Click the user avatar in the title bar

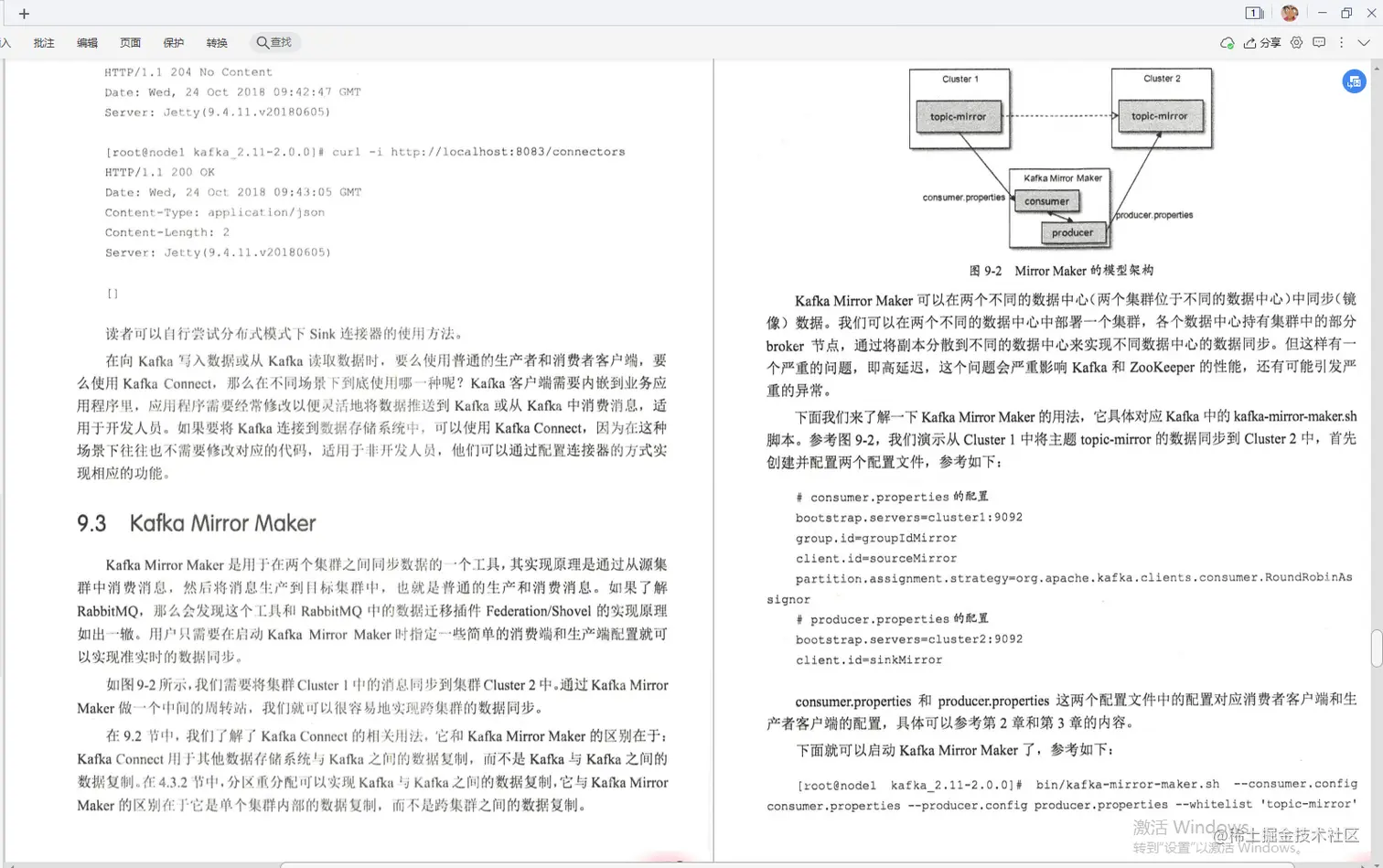click(1290, 13)
